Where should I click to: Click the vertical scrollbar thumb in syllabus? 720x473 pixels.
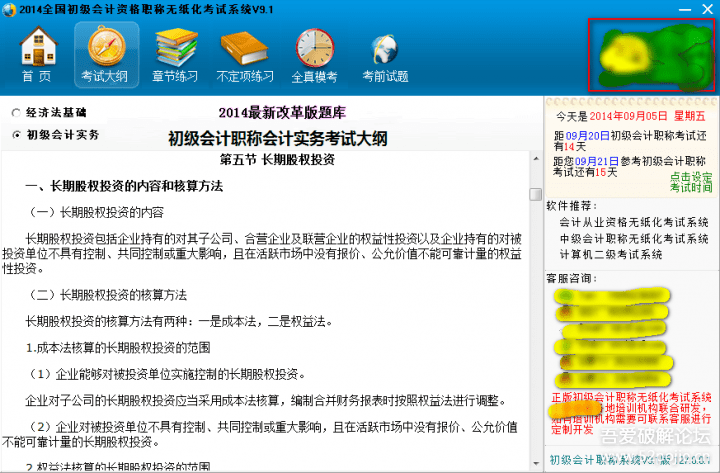point(535,194)
